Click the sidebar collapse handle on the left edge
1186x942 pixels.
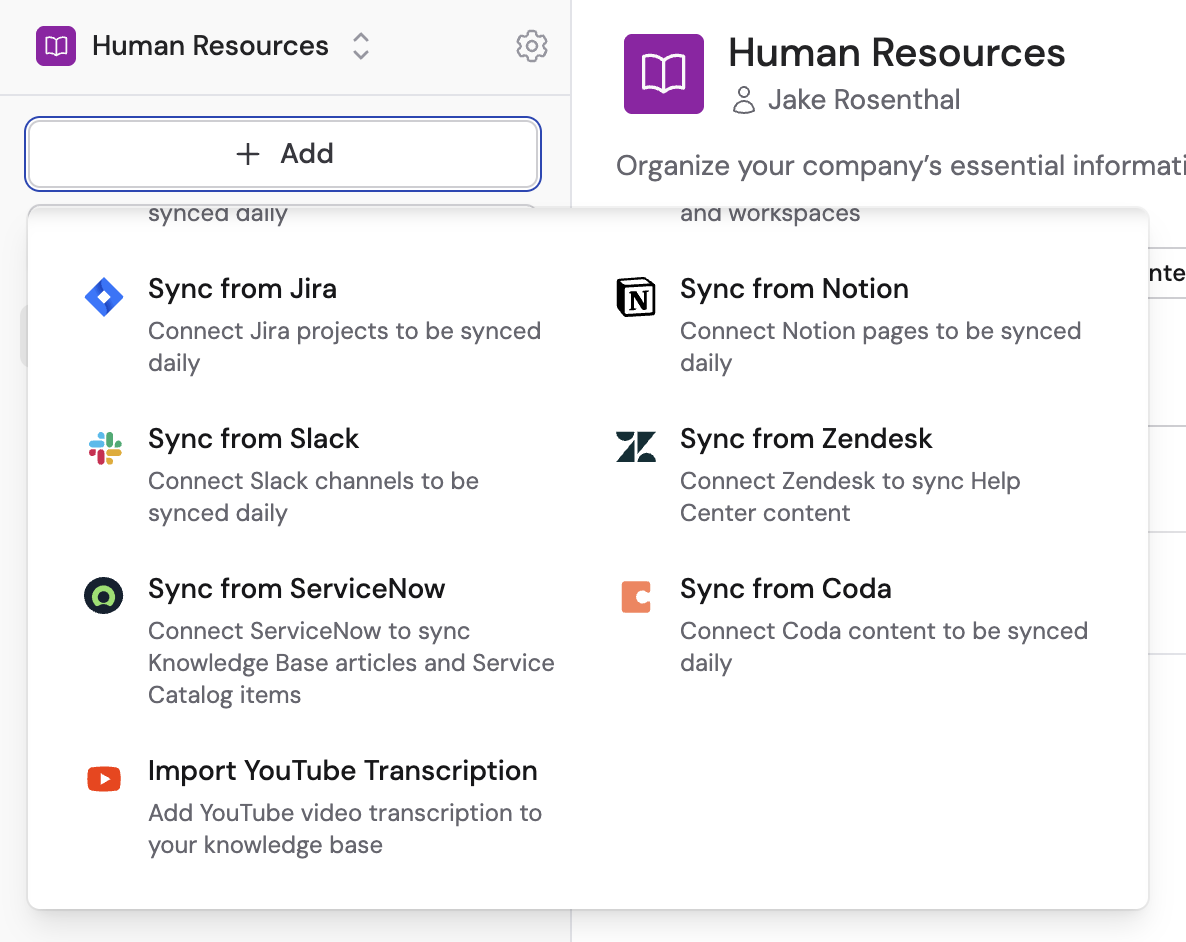22,337
